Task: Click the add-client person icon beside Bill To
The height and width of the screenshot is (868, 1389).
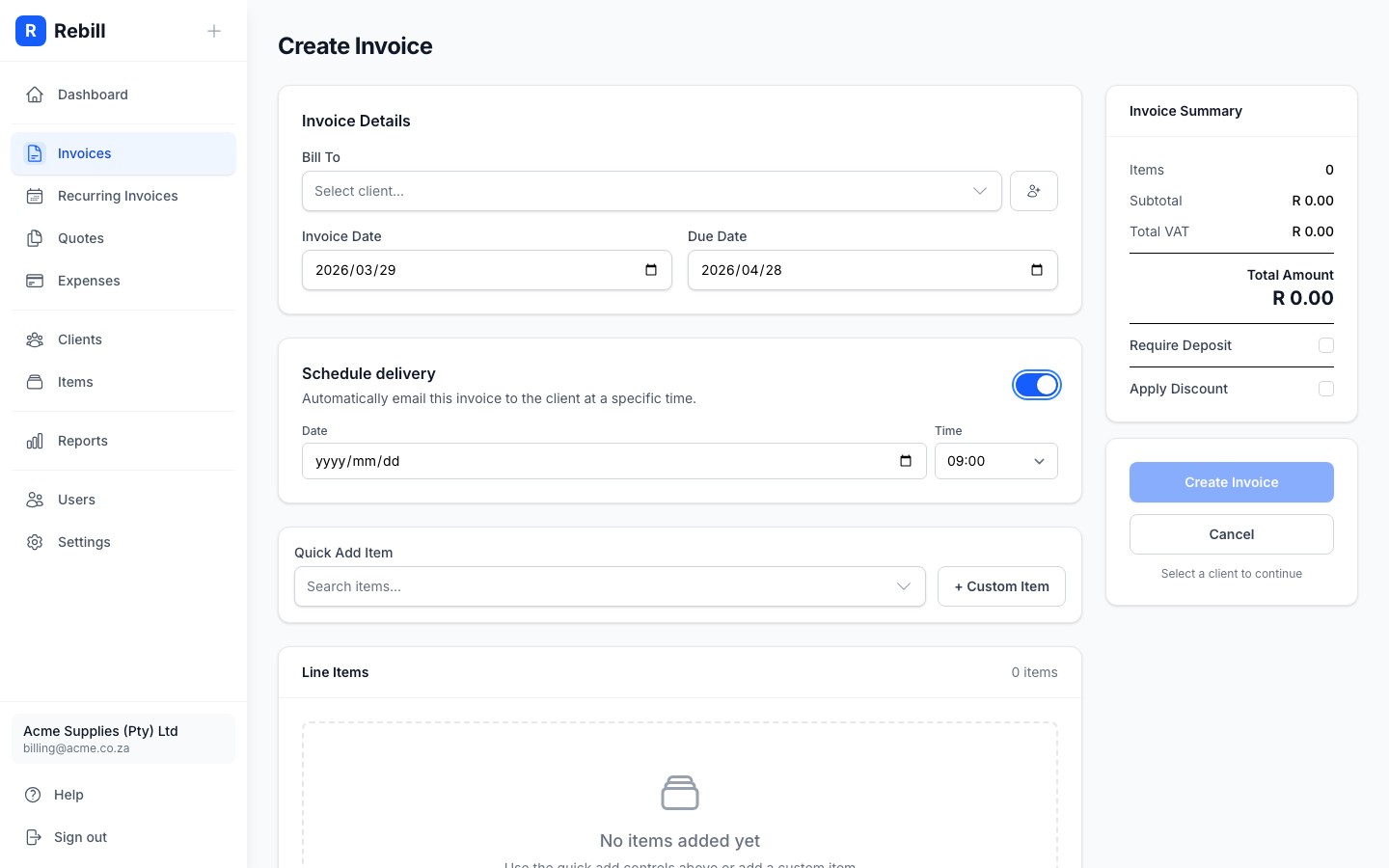Action: pos(1033,191)
